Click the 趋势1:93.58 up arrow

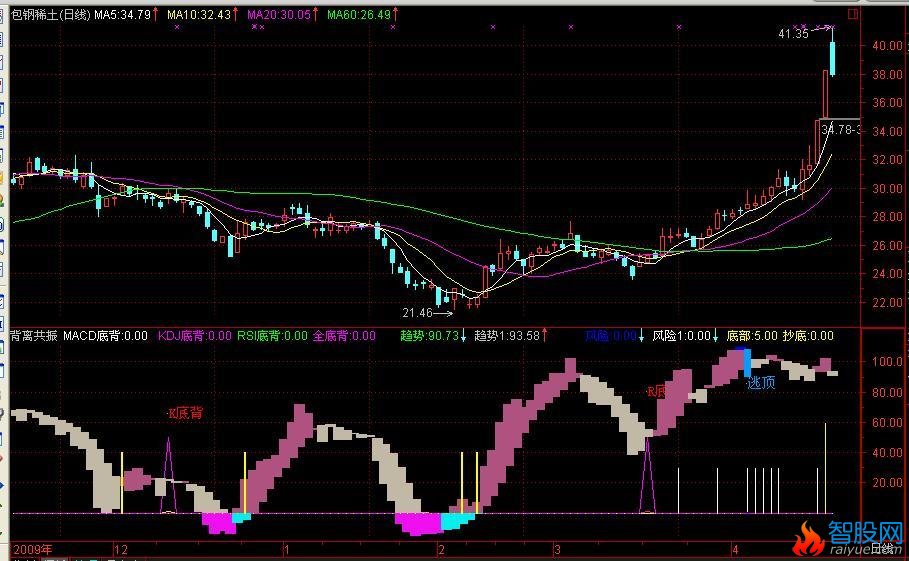[x=546, y=337]
